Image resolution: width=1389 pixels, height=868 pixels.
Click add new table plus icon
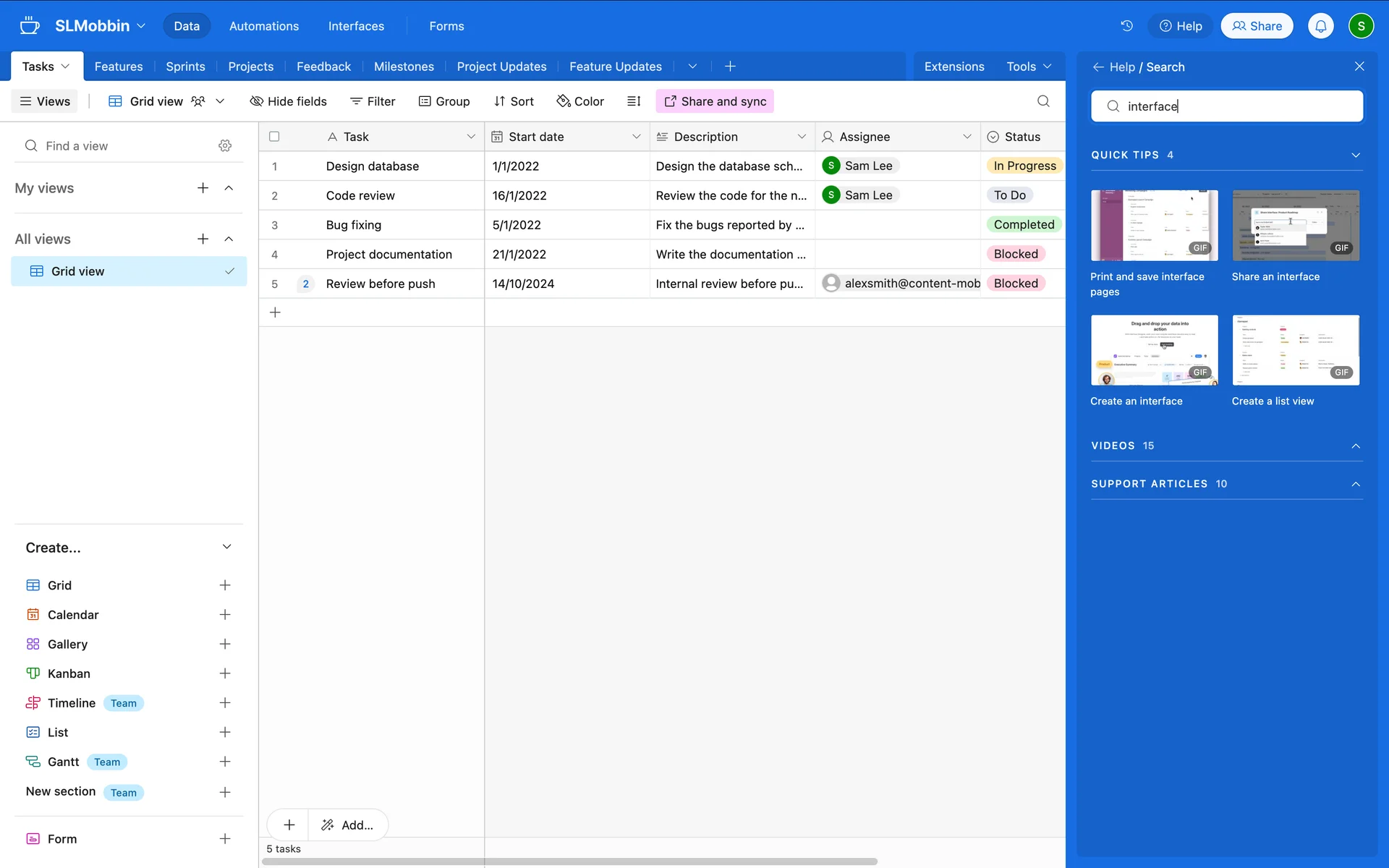730,67
